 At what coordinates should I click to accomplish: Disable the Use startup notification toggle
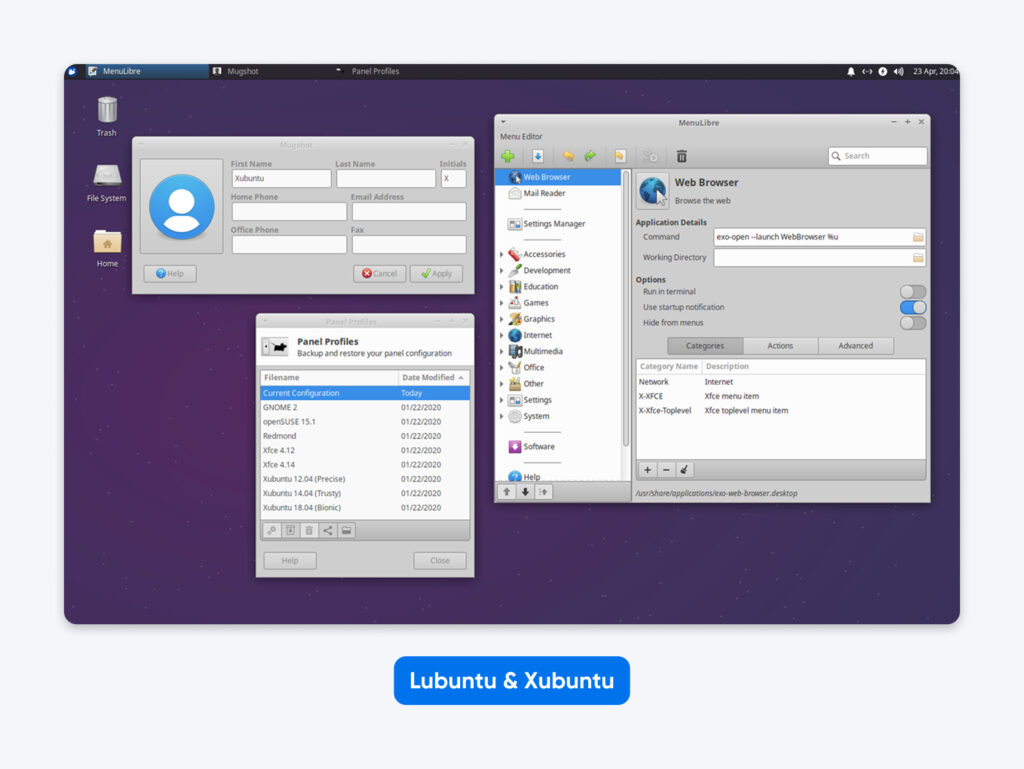(x=911, y=307)
